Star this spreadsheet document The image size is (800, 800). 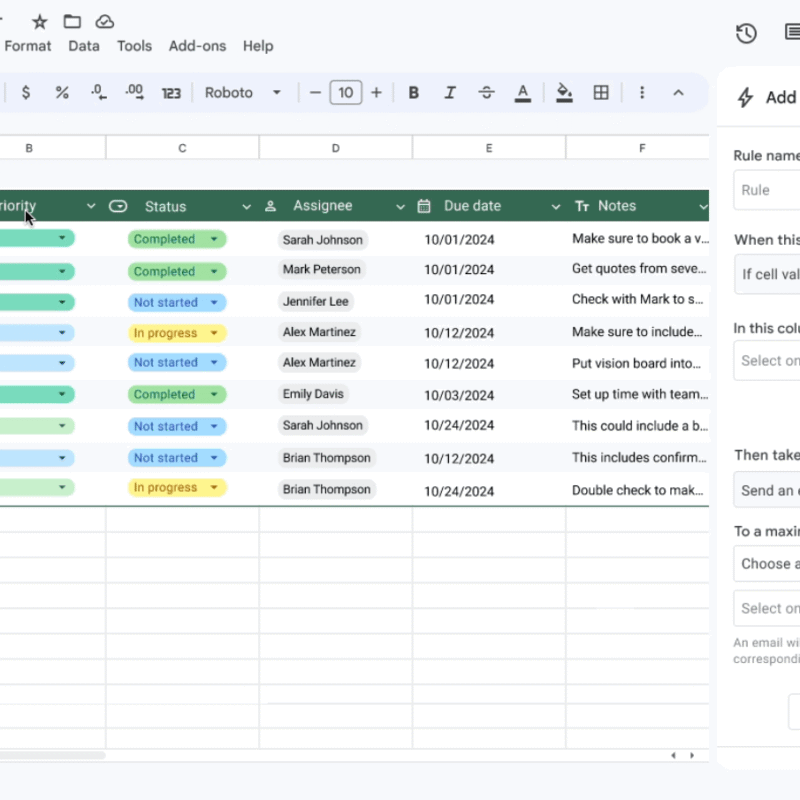point(40,21)
